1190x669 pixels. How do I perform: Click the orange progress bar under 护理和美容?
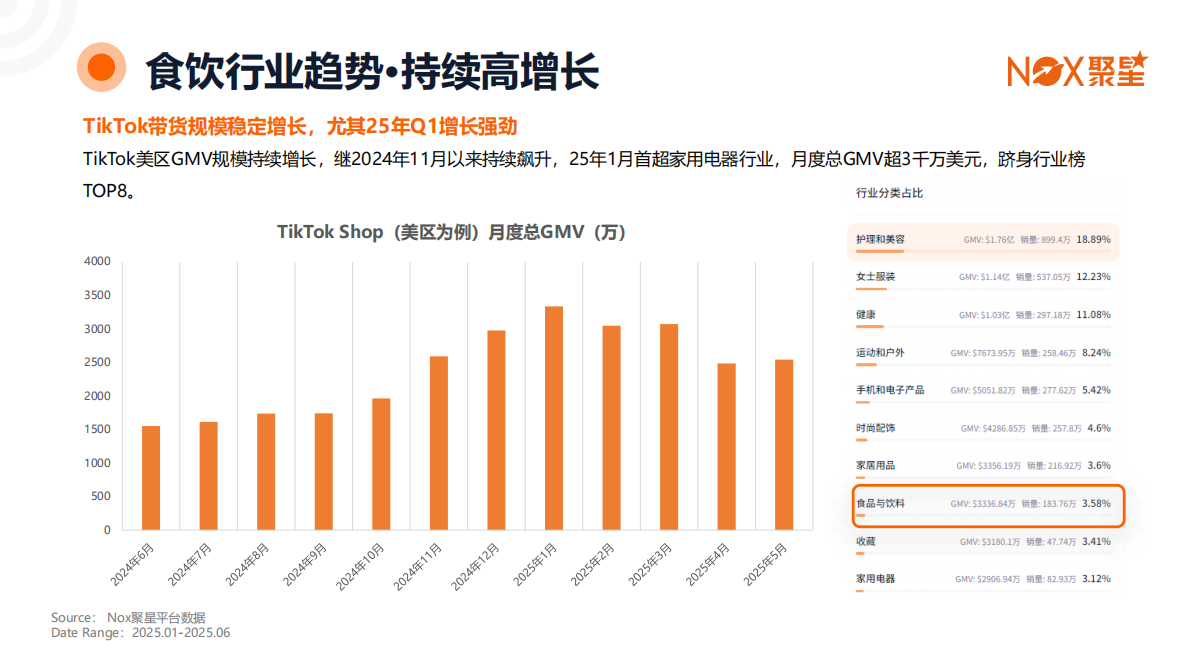(880, 251)
